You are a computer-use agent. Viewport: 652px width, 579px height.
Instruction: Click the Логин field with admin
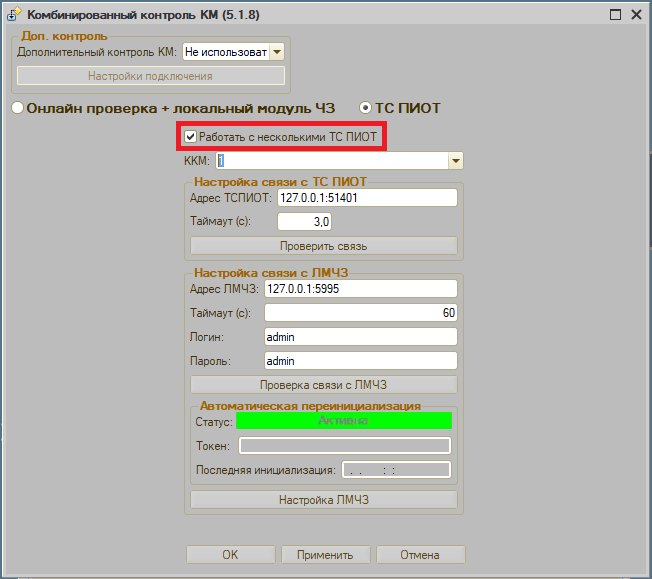361,337
